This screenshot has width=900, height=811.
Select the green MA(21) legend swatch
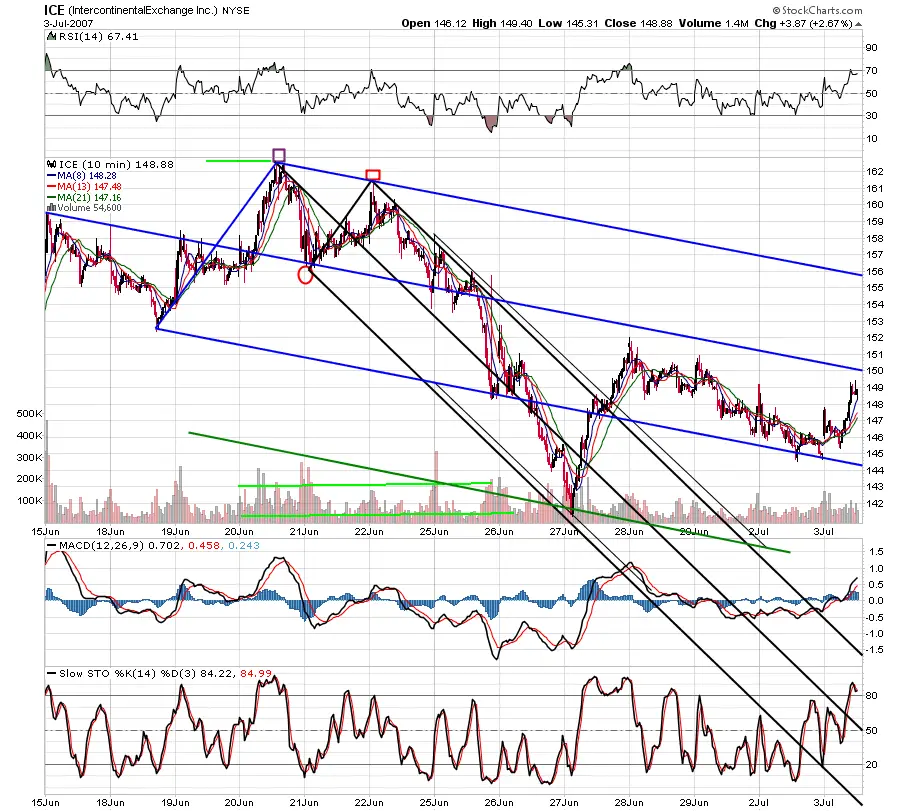tap(51, 197)
